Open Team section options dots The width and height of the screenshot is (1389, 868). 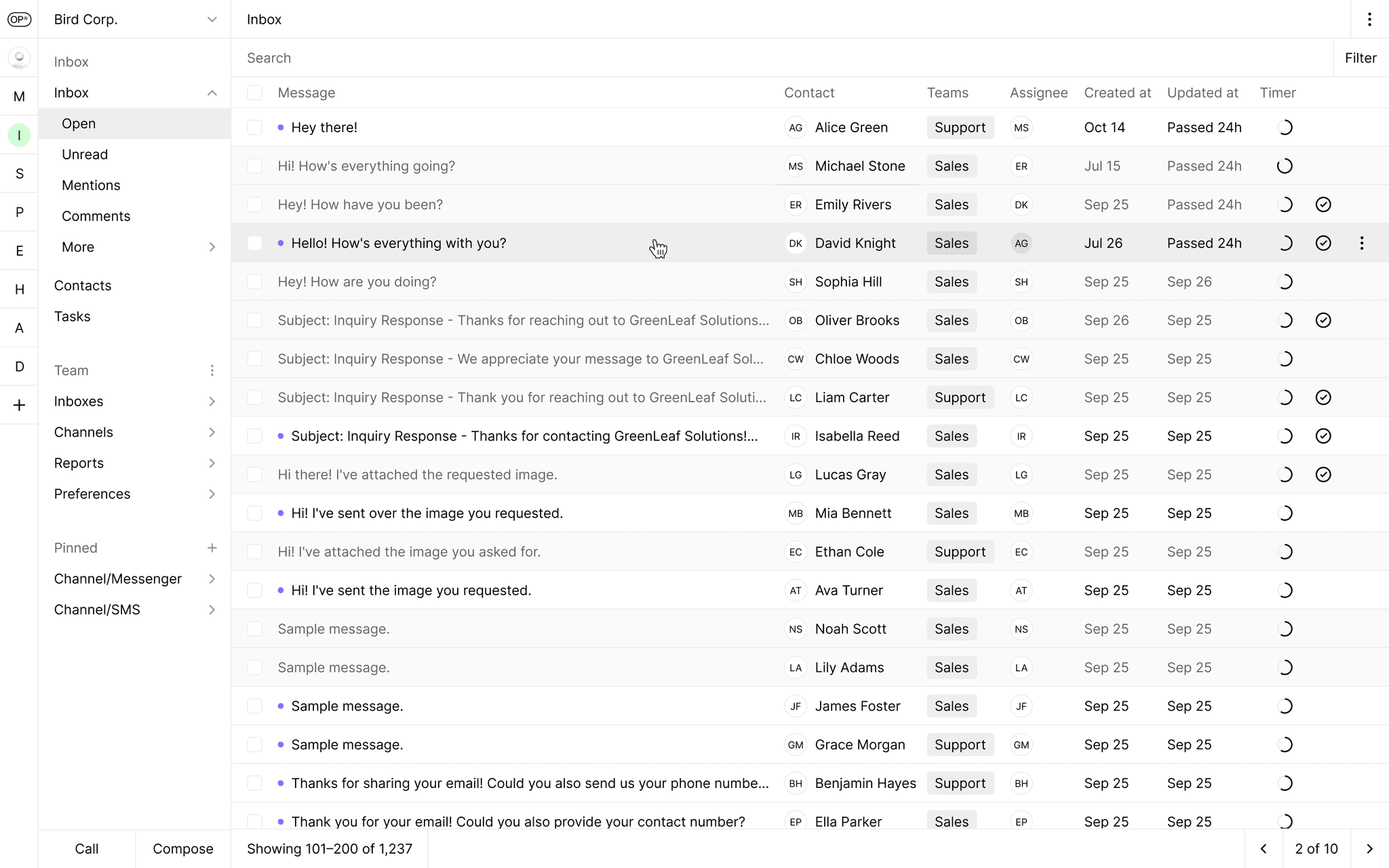click(x=212, y=370)
